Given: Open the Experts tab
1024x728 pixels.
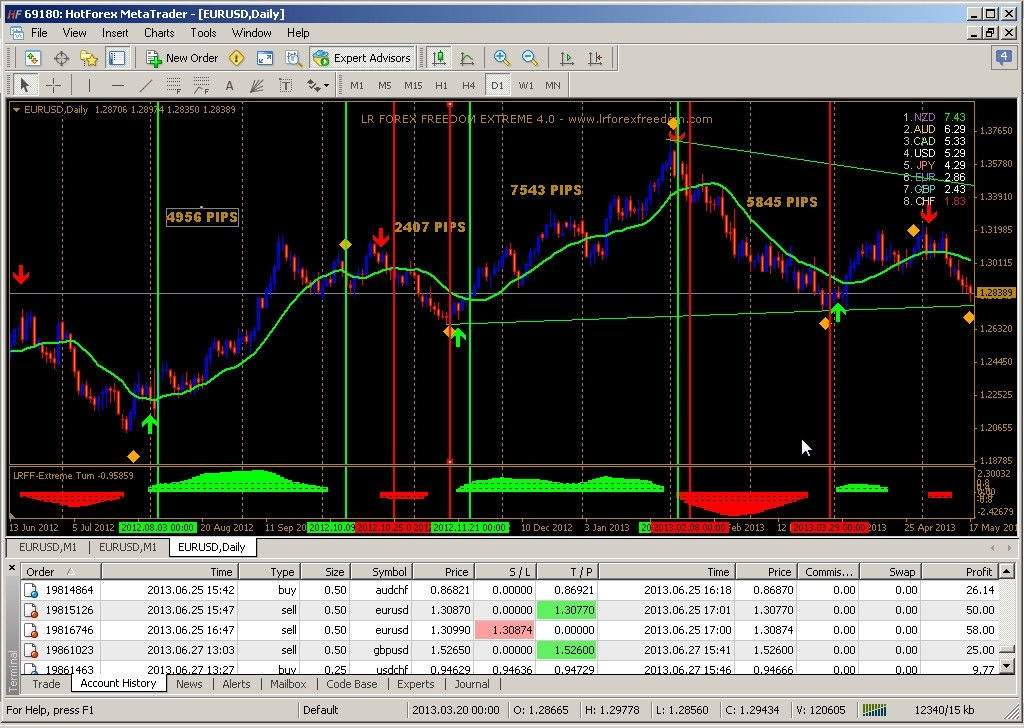Looking at the screenshot, I should (x=415, y=684).
